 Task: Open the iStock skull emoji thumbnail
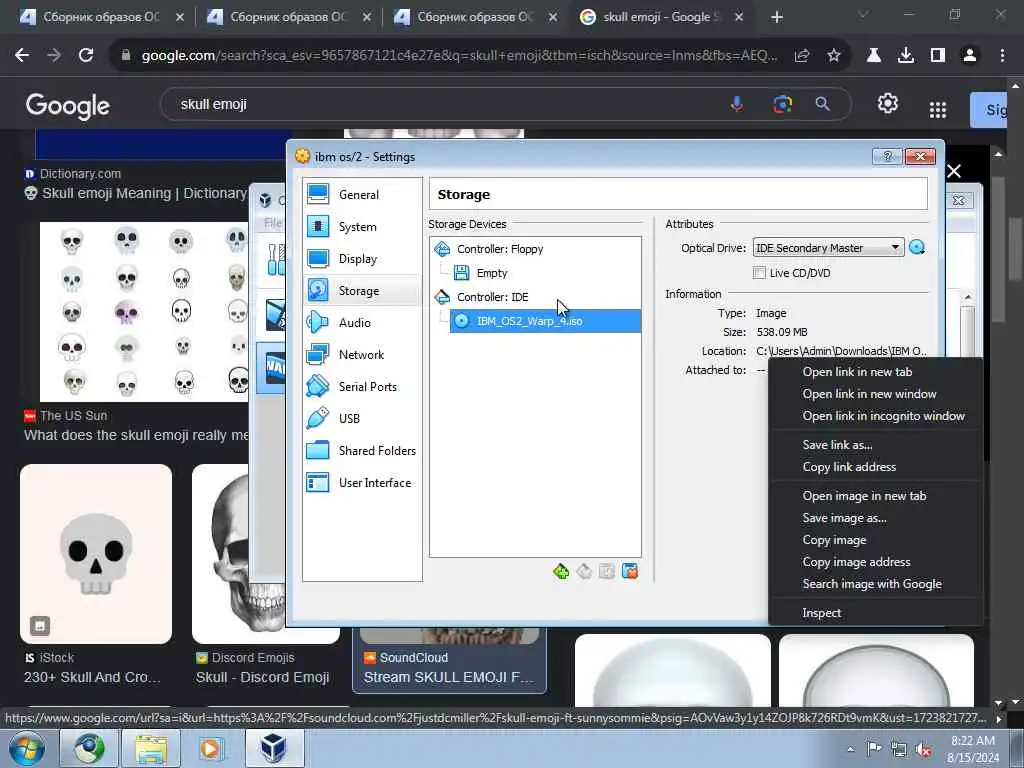coord(96,554)
